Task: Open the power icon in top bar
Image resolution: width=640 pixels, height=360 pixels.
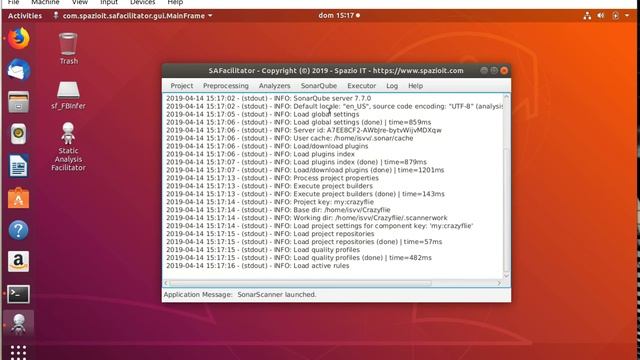Action: pos(615,16)
